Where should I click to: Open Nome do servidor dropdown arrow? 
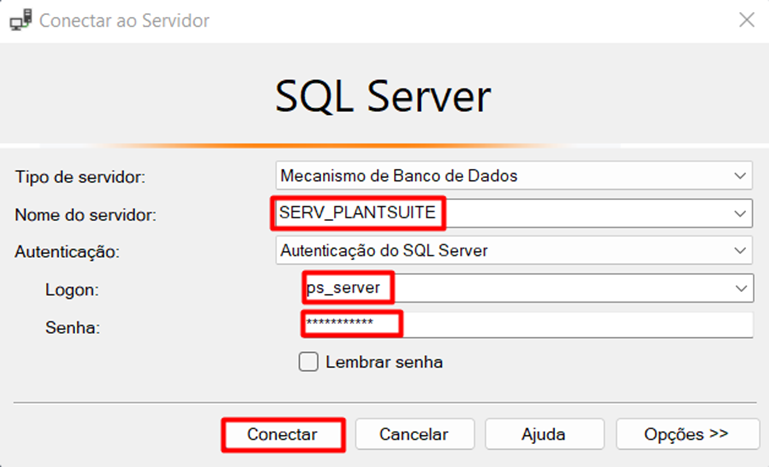click(740, 213)
